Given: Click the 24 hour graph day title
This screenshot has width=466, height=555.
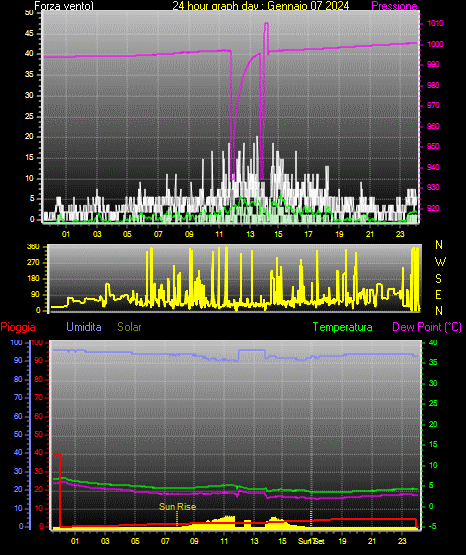Looking at the screenshot, I should tap(261, 6).
